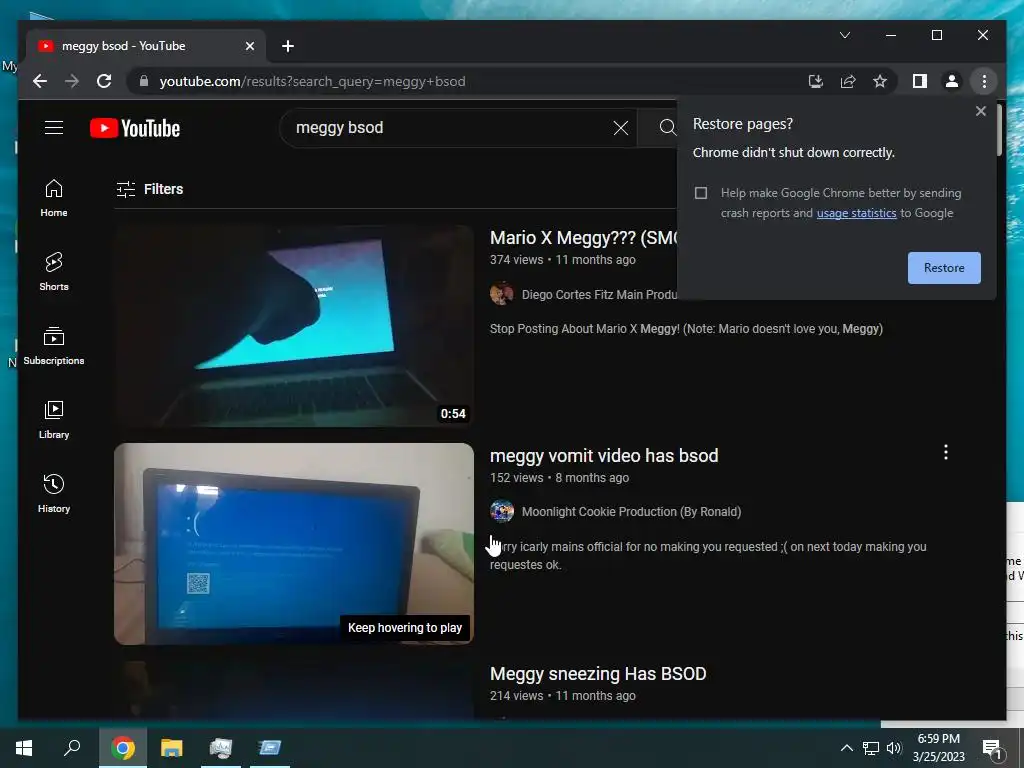The height and width of the screenshot is (768, 1024).
Task: Click the Restore button
Action: [x=944, y=268]
